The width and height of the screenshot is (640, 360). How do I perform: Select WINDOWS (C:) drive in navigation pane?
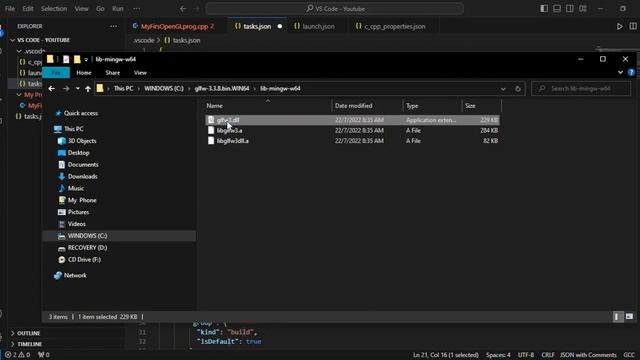[119, 236]
